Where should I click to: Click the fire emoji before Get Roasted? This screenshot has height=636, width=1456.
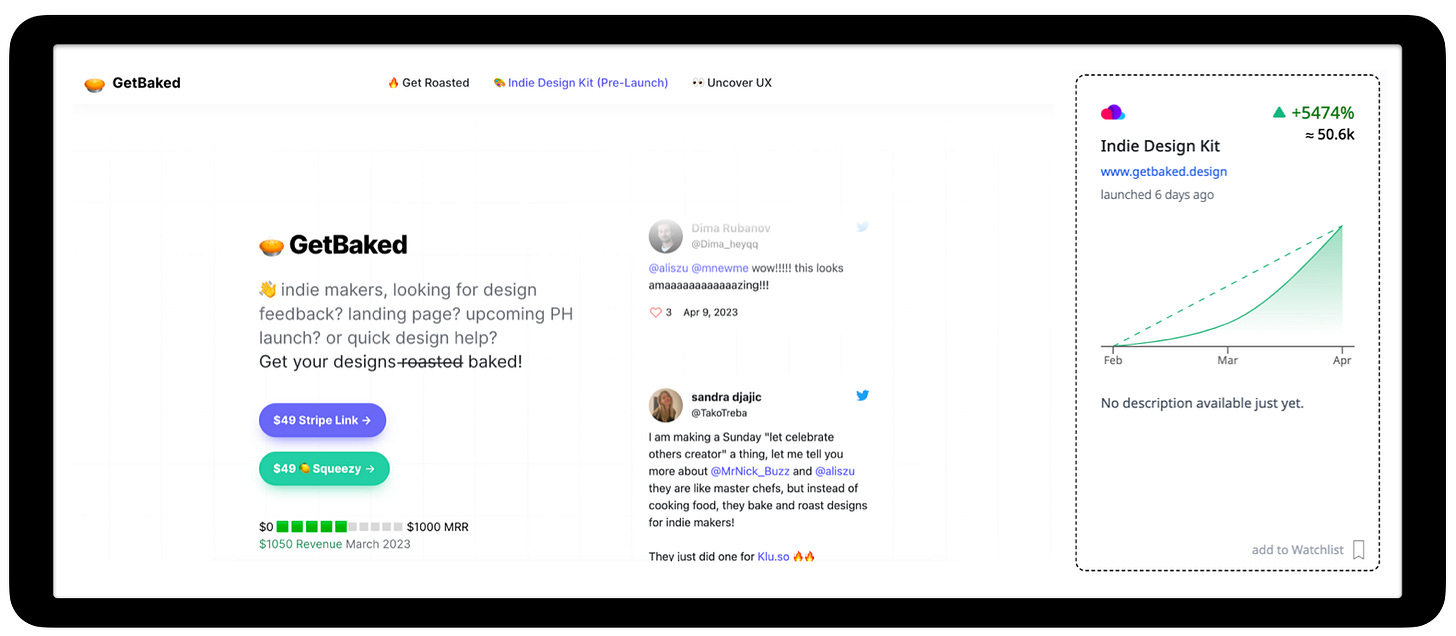click(x=393, y=83)
